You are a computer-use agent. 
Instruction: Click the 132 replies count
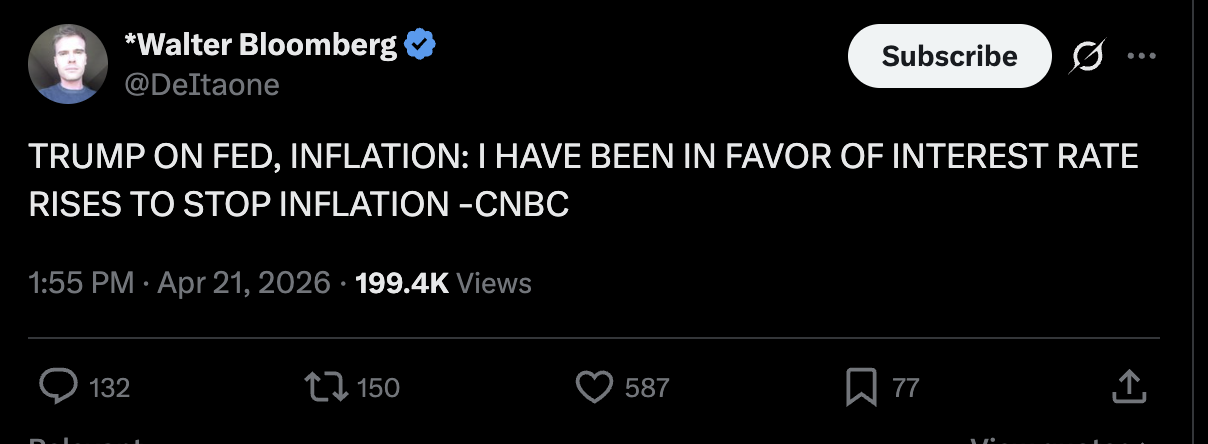point(110,388)
